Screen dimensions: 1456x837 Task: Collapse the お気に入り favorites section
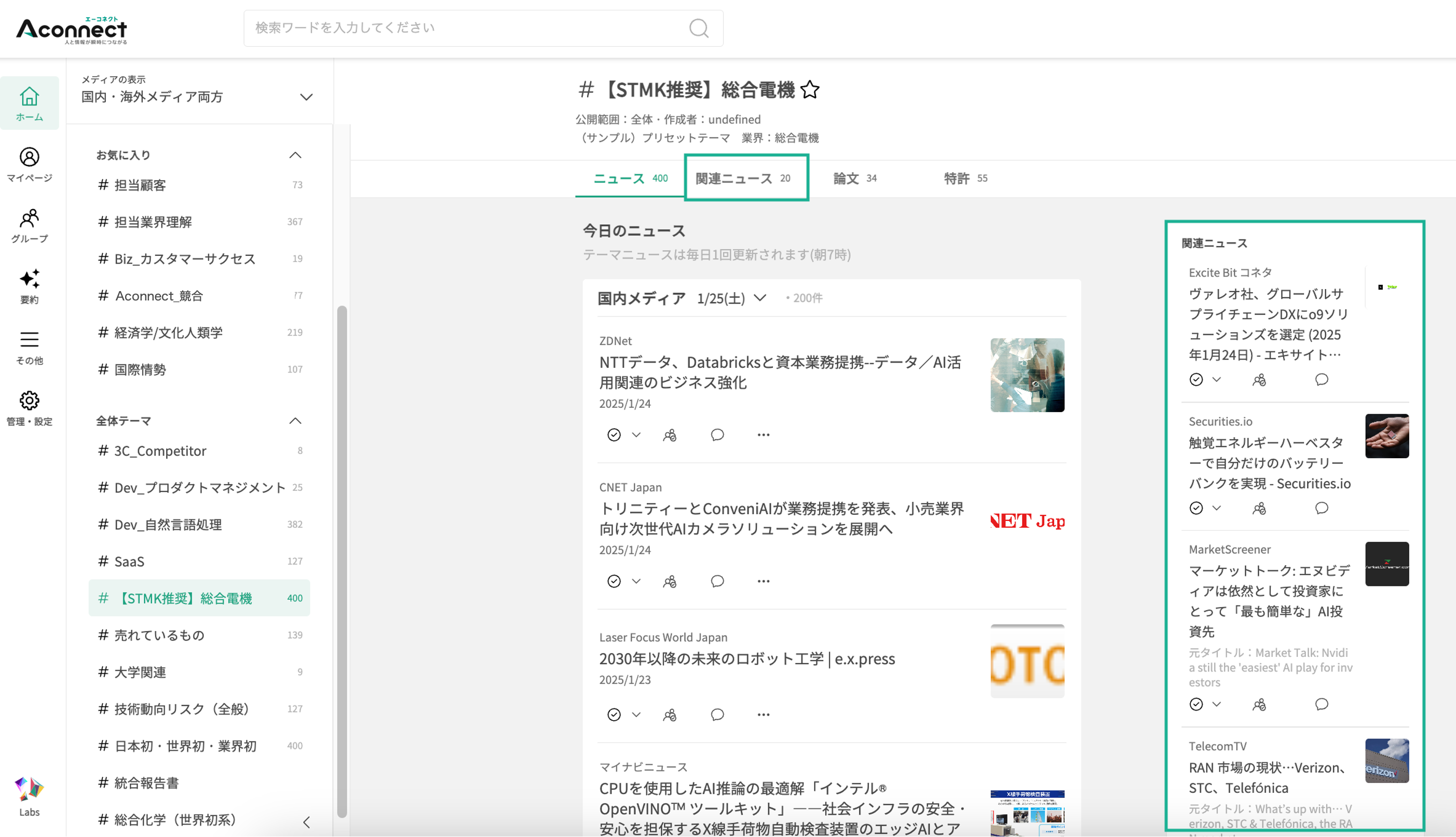click(295, 155)
